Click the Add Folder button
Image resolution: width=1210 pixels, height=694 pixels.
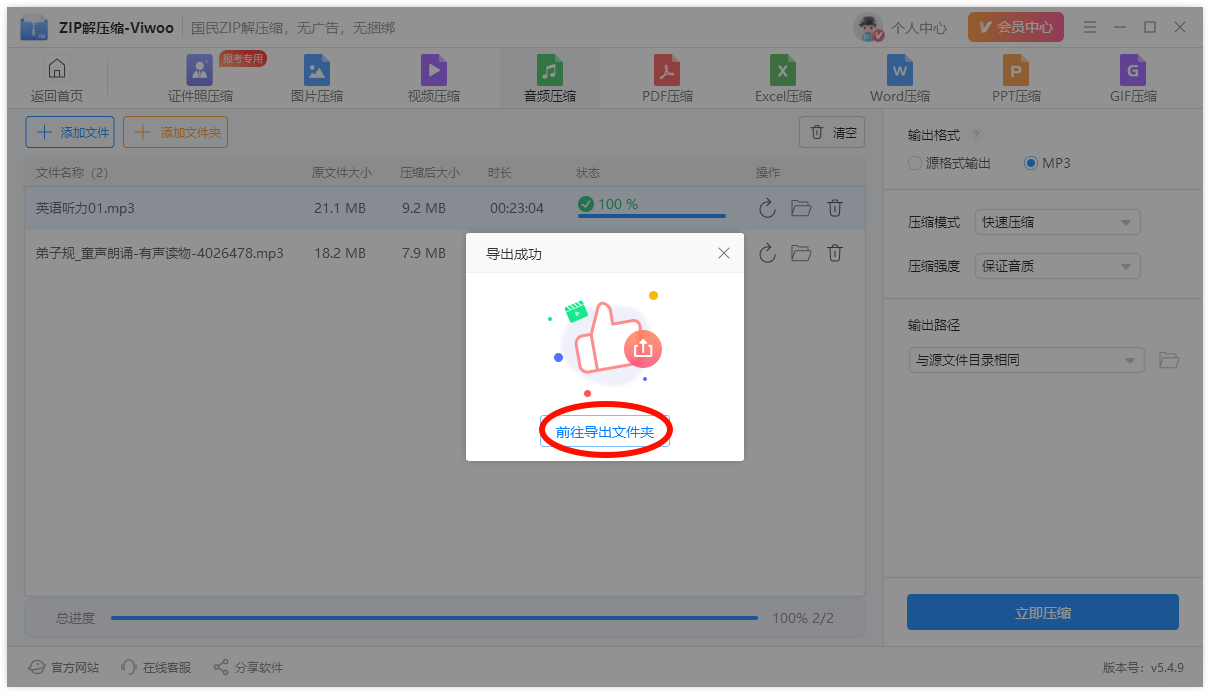(175, 132)
